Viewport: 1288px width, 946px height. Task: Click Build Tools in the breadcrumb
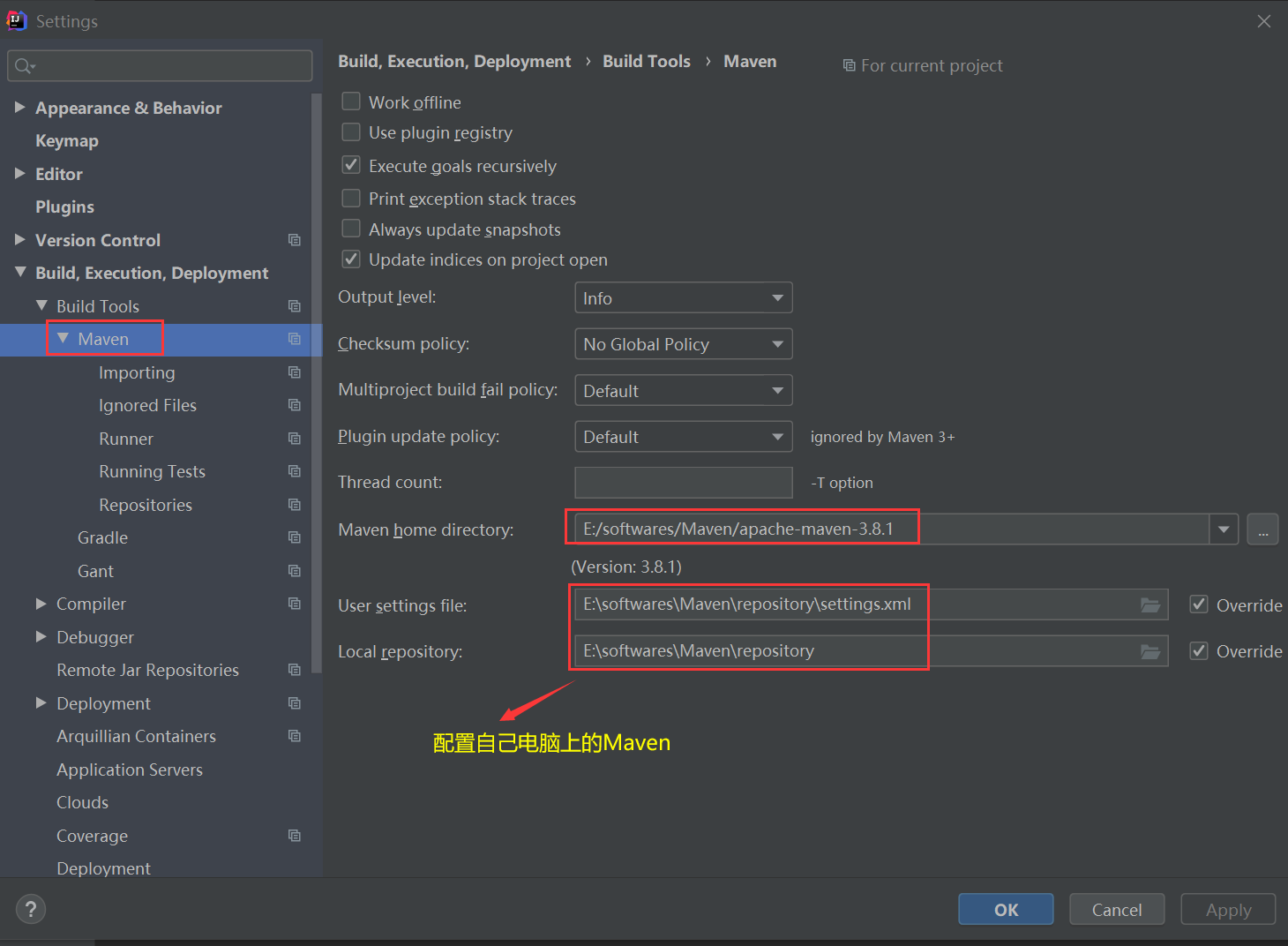tap(647, 61)
